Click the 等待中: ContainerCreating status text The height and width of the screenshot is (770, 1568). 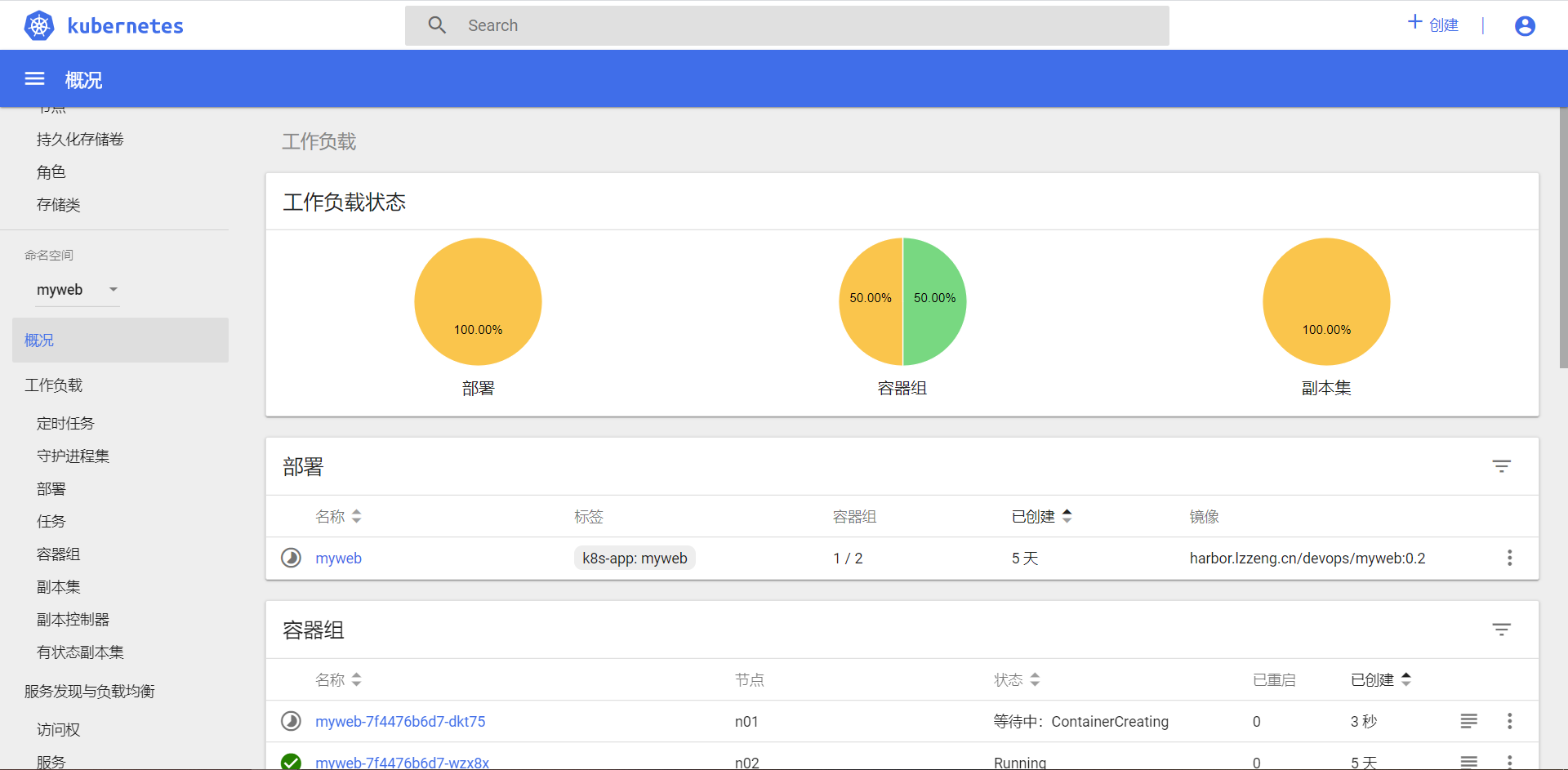(1080, 722)
